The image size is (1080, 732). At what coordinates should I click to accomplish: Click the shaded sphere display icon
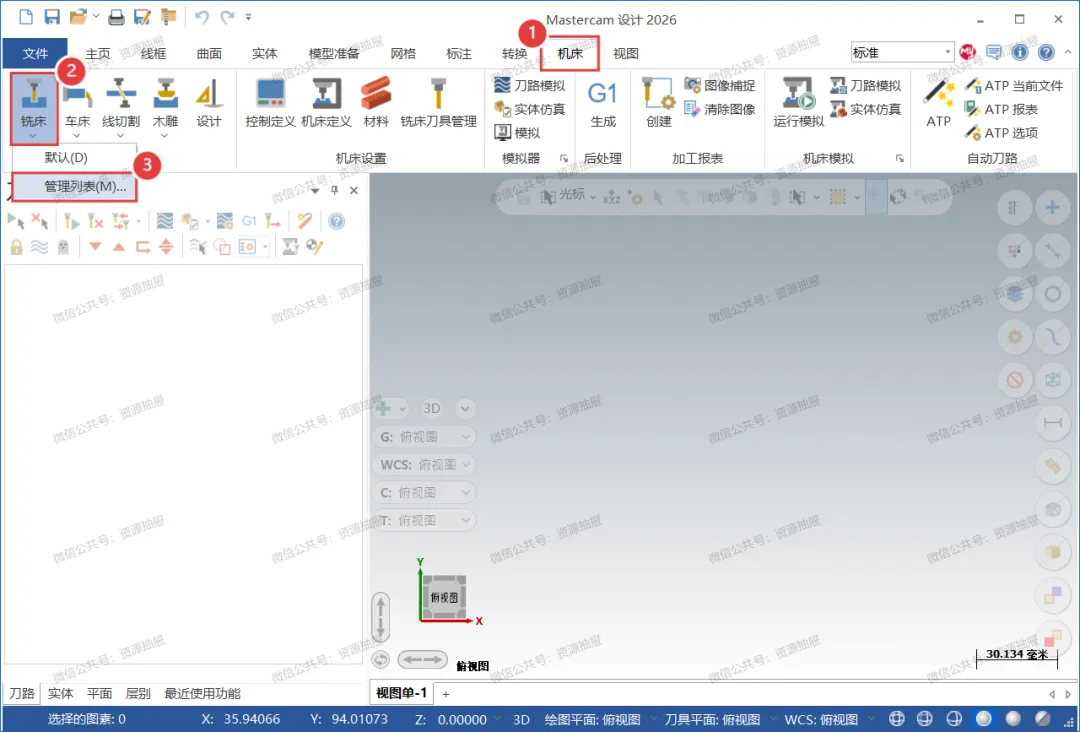983,719
